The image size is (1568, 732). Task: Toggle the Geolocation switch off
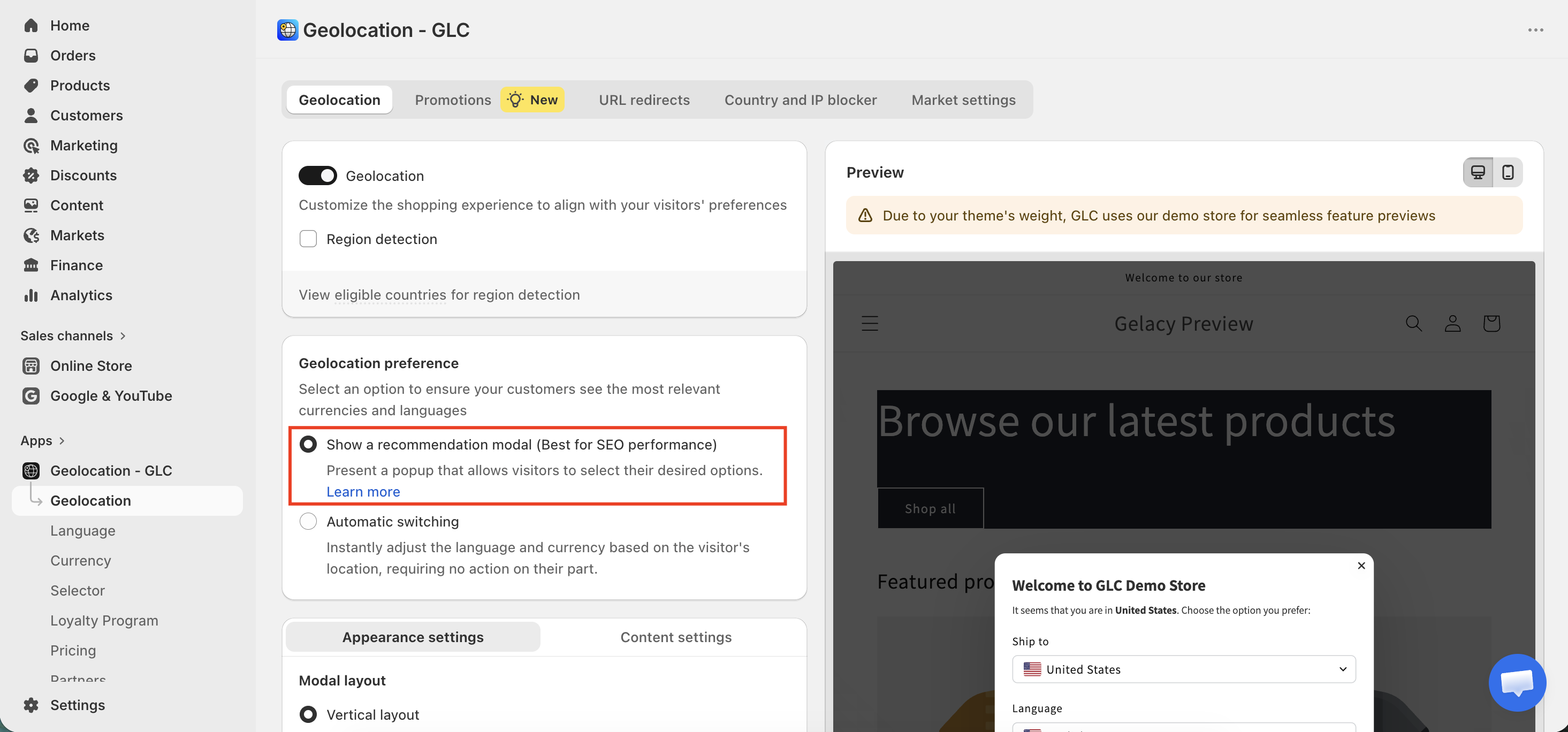point(317,176)
